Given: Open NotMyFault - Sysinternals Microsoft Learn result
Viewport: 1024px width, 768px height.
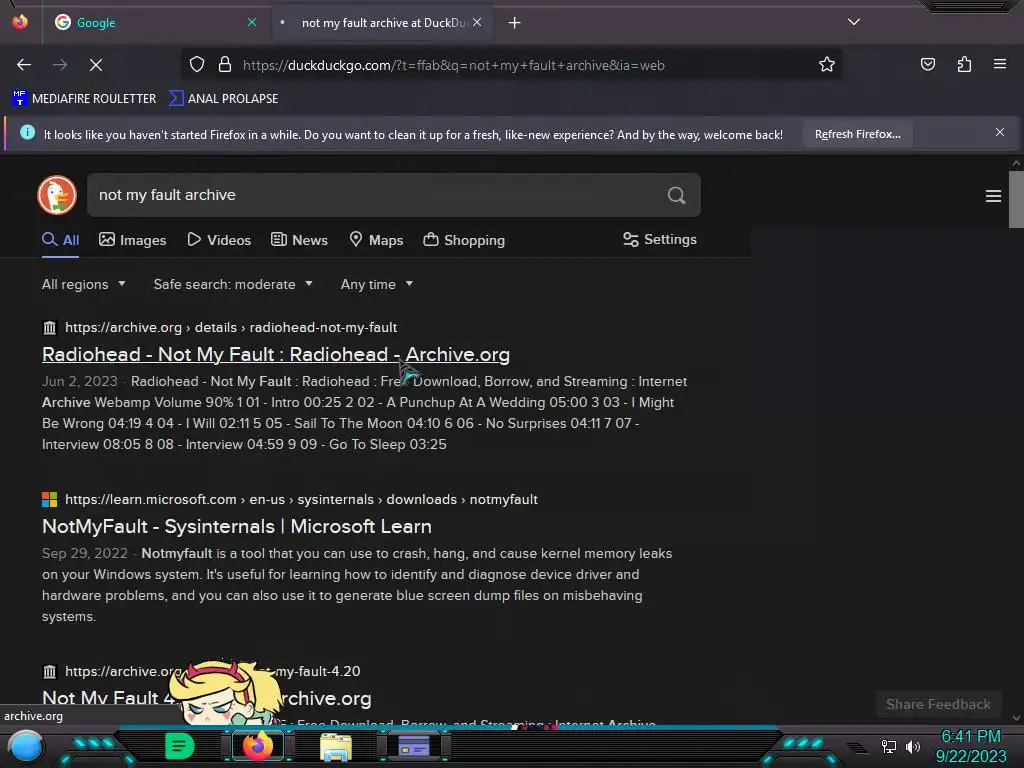Looking at the screenshot, I should [236, 526].
